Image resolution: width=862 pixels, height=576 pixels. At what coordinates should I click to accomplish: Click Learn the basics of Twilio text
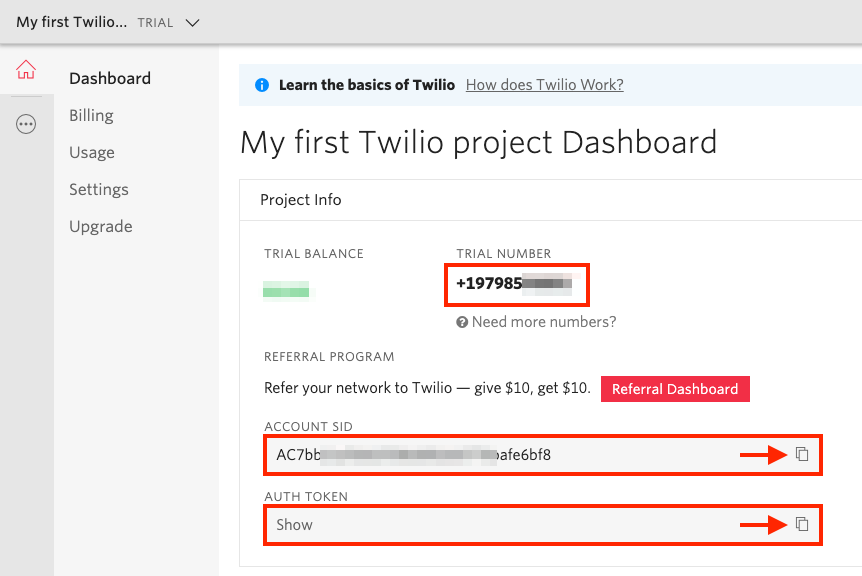pyautogui.click(x=367, y=85)
